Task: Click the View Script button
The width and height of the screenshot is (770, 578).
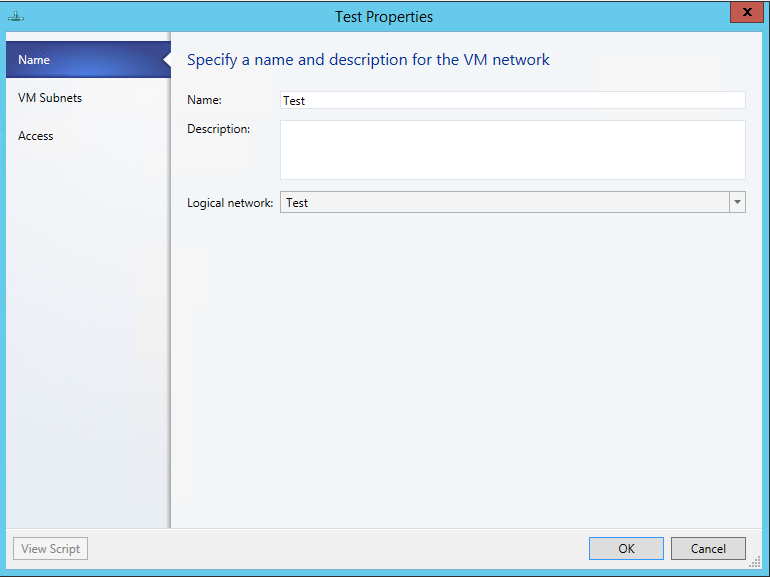Action: (51, 548)
